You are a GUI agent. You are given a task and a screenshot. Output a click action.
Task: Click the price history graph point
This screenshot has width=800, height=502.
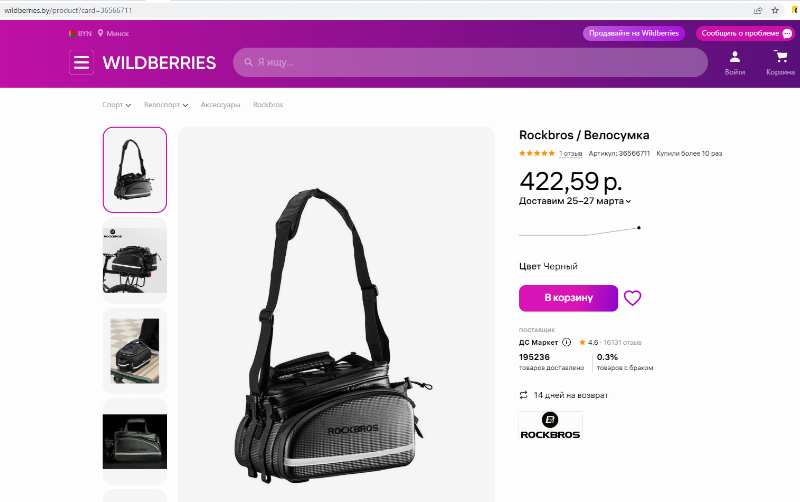tap(639, 228)
